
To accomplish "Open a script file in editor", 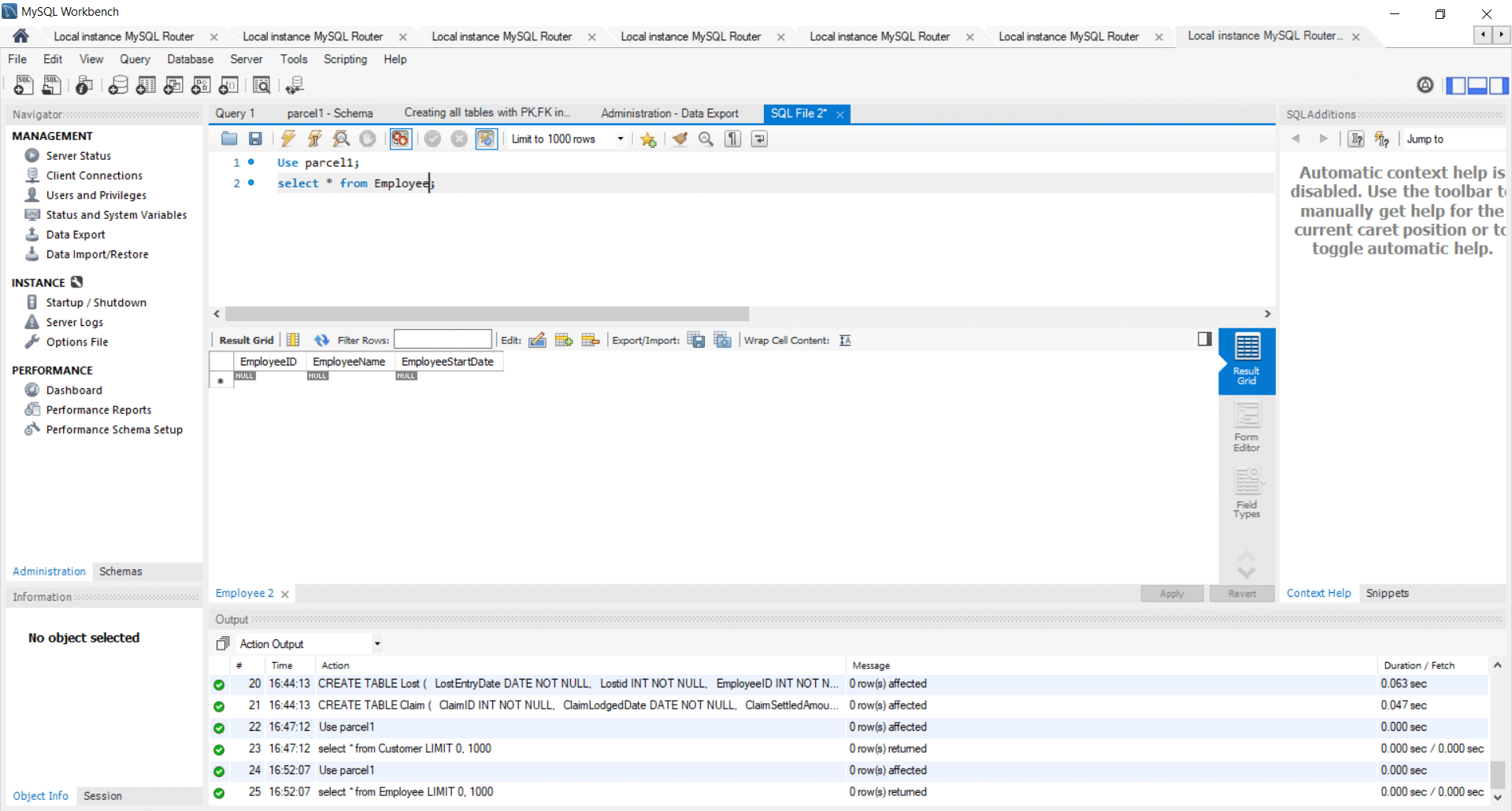I will coord(229,139).
